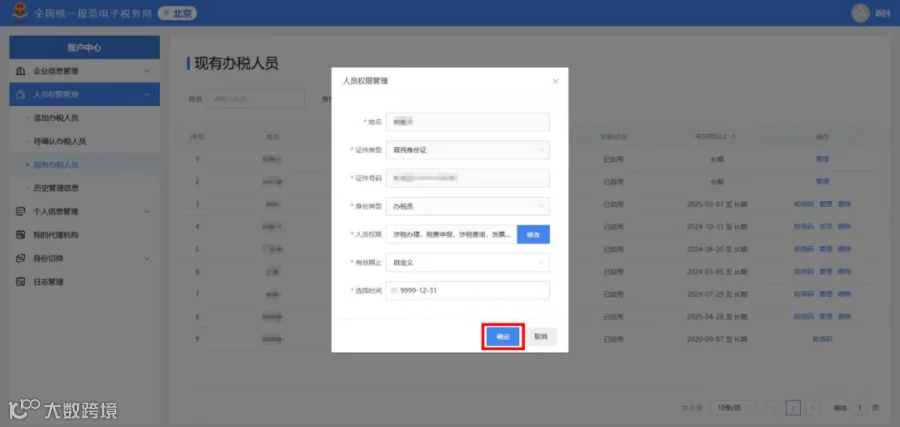Click 删除 in the 2024-10-31 row
The height and width of the screenshot is (427, 900).
[844, 226]
